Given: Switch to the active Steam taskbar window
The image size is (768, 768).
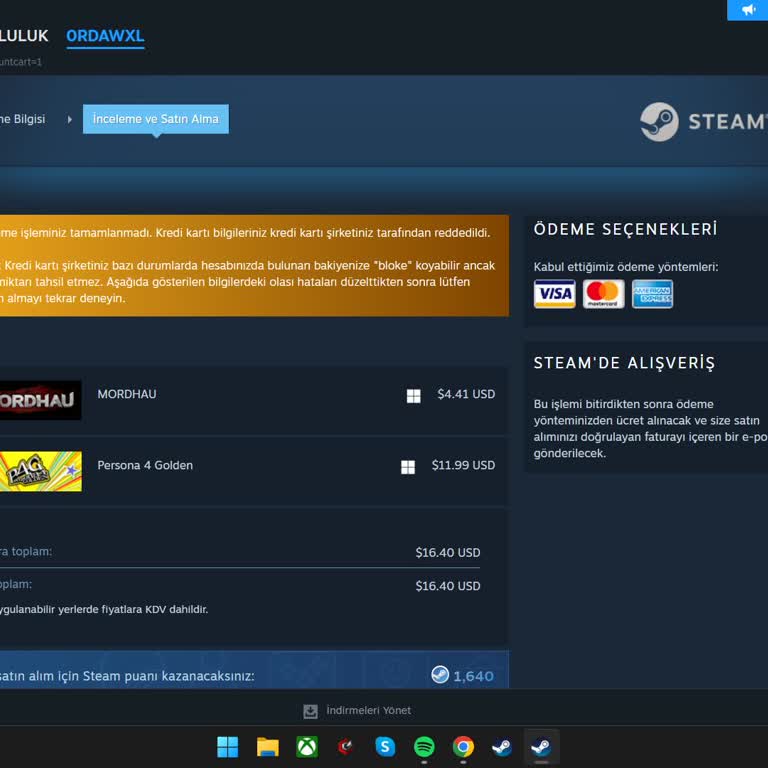Looking at the screenshot, I should pos(541,747).
